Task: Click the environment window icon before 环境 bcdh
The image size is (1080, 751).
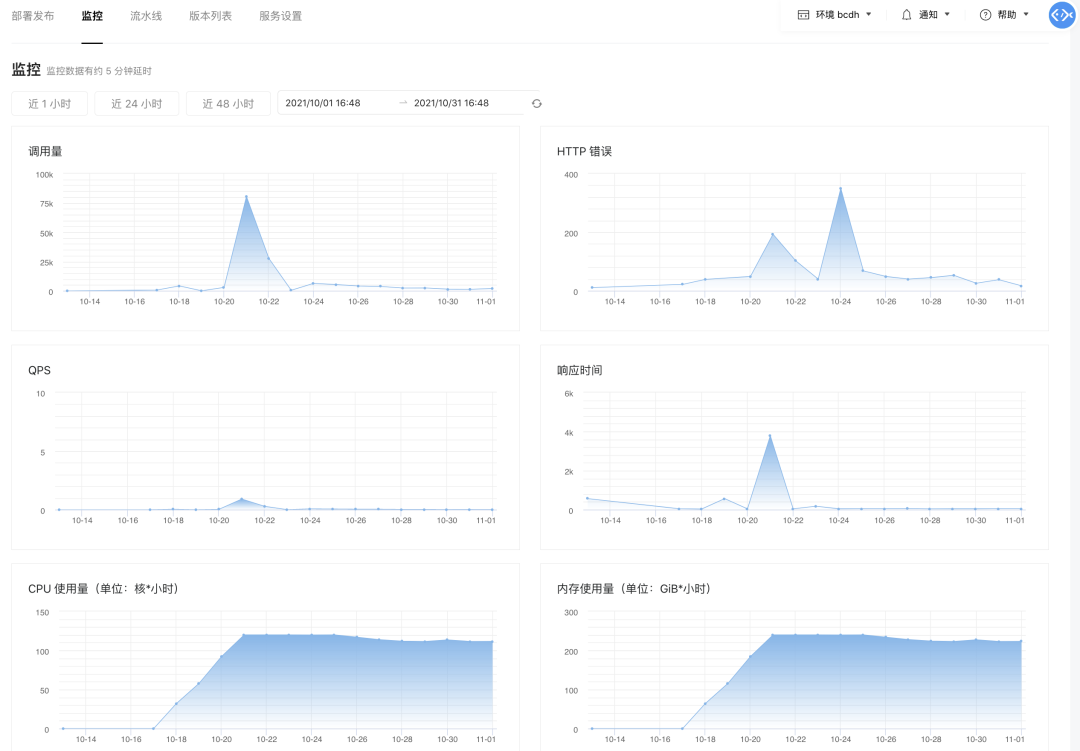Action: [x=803, y=15]
